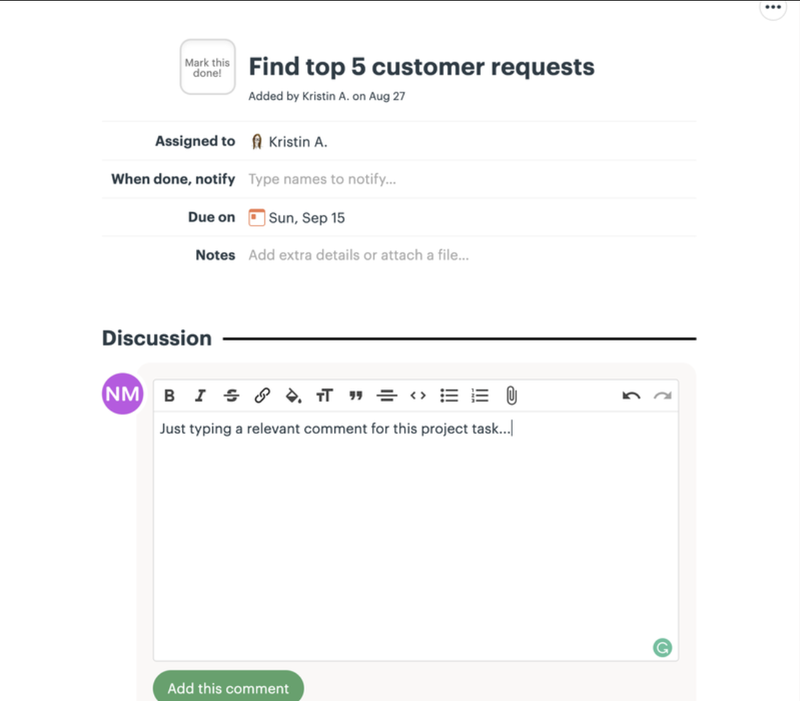Check the Mark this done box

tap(208, 67)
